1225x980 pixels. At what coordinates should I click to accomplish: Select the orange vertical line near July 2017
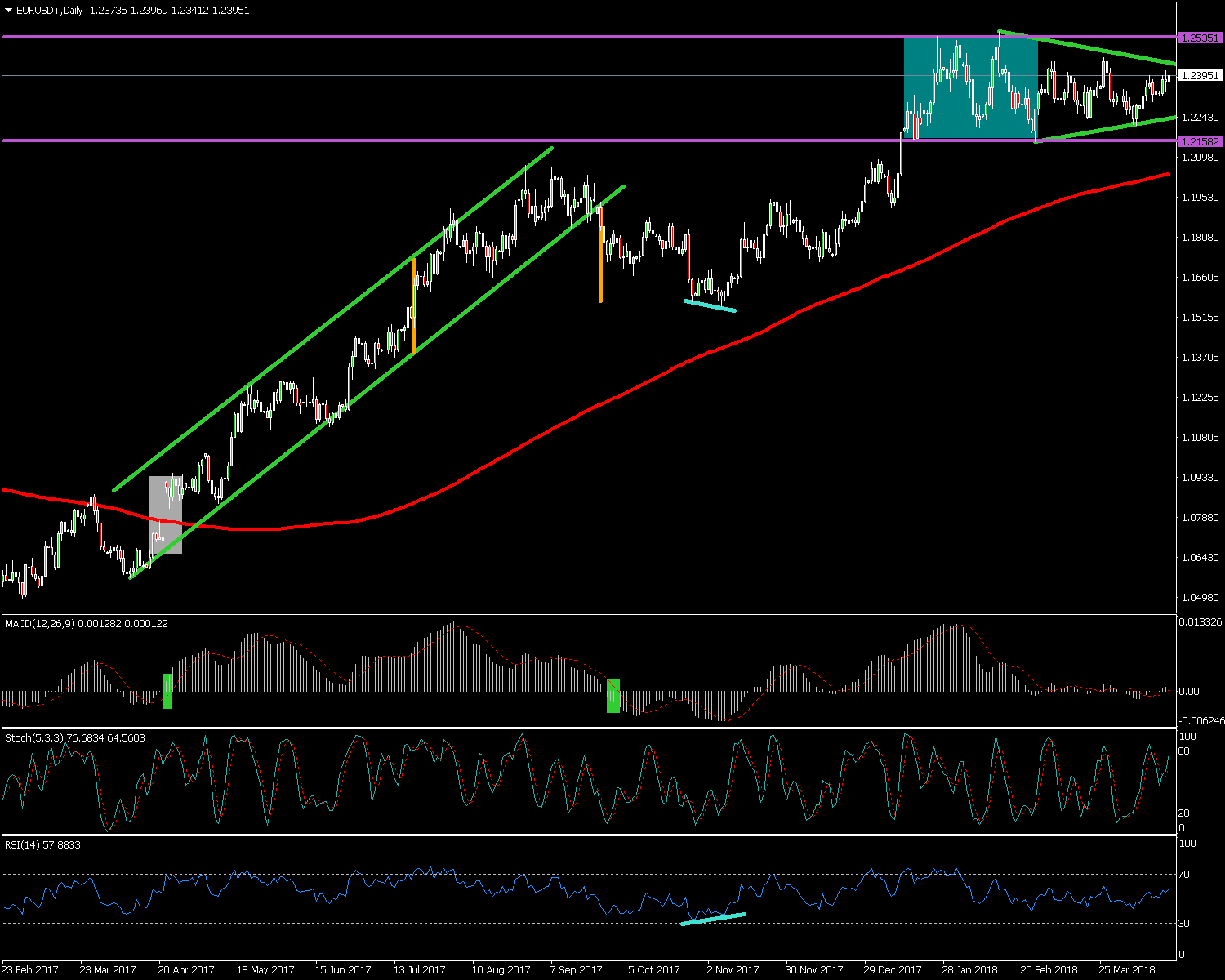click(415, 306)
